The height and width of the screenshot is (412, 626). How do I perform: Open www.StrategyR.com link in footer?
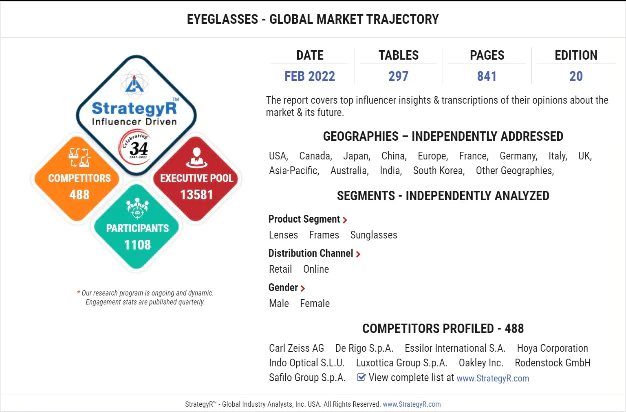point(412,404)
